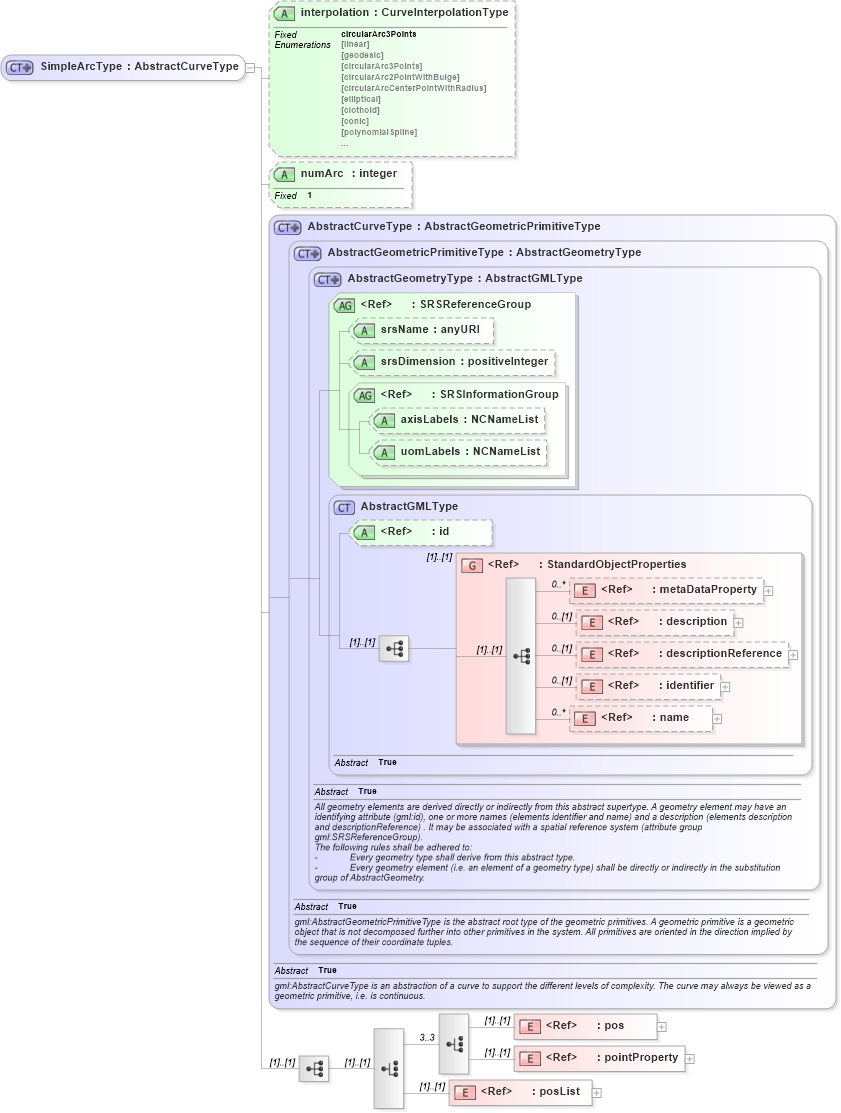Screen dimensions: 841x1113
Task: Select the numArc : integer label
Action: click(x=348, y=174)
